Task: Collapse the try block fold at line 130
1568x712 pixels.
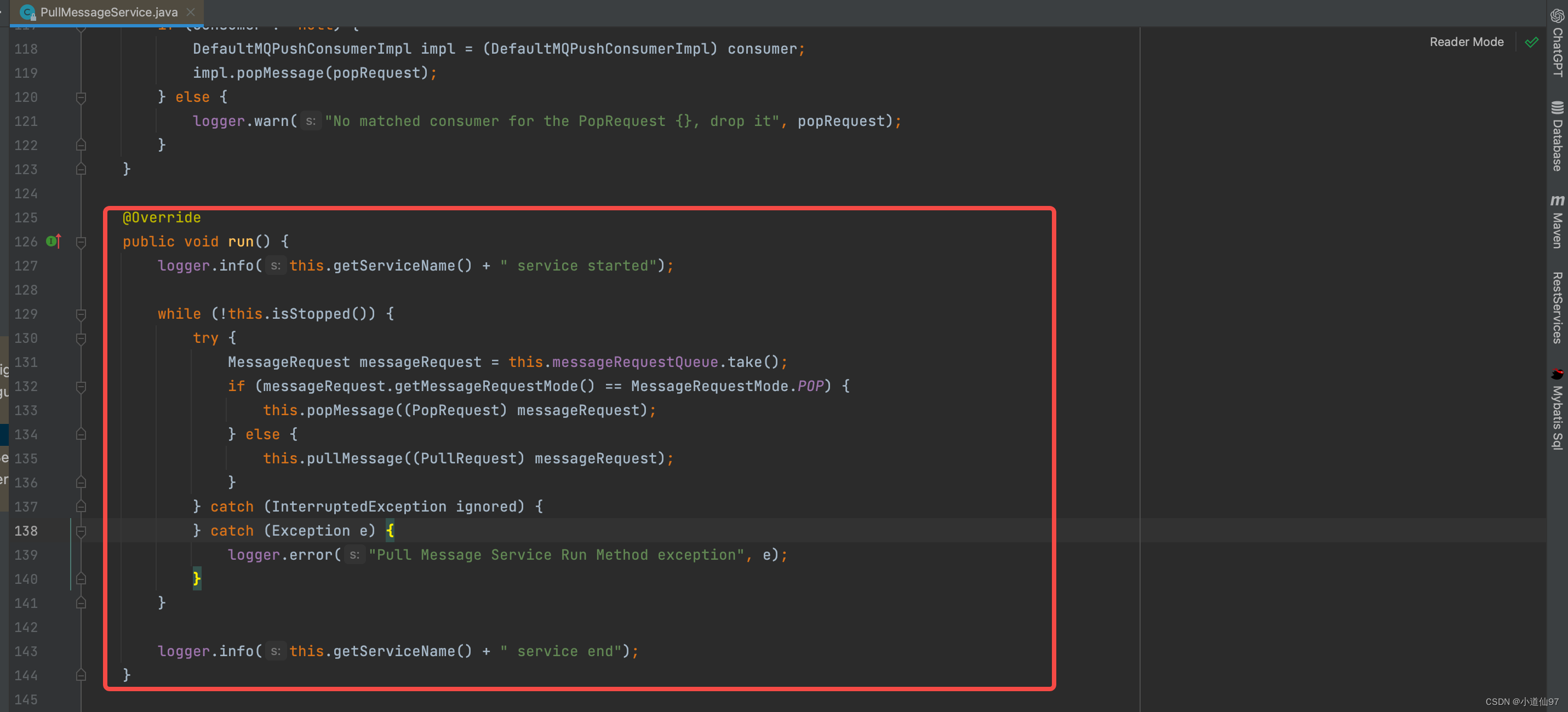Action: (x=81, y=338)
